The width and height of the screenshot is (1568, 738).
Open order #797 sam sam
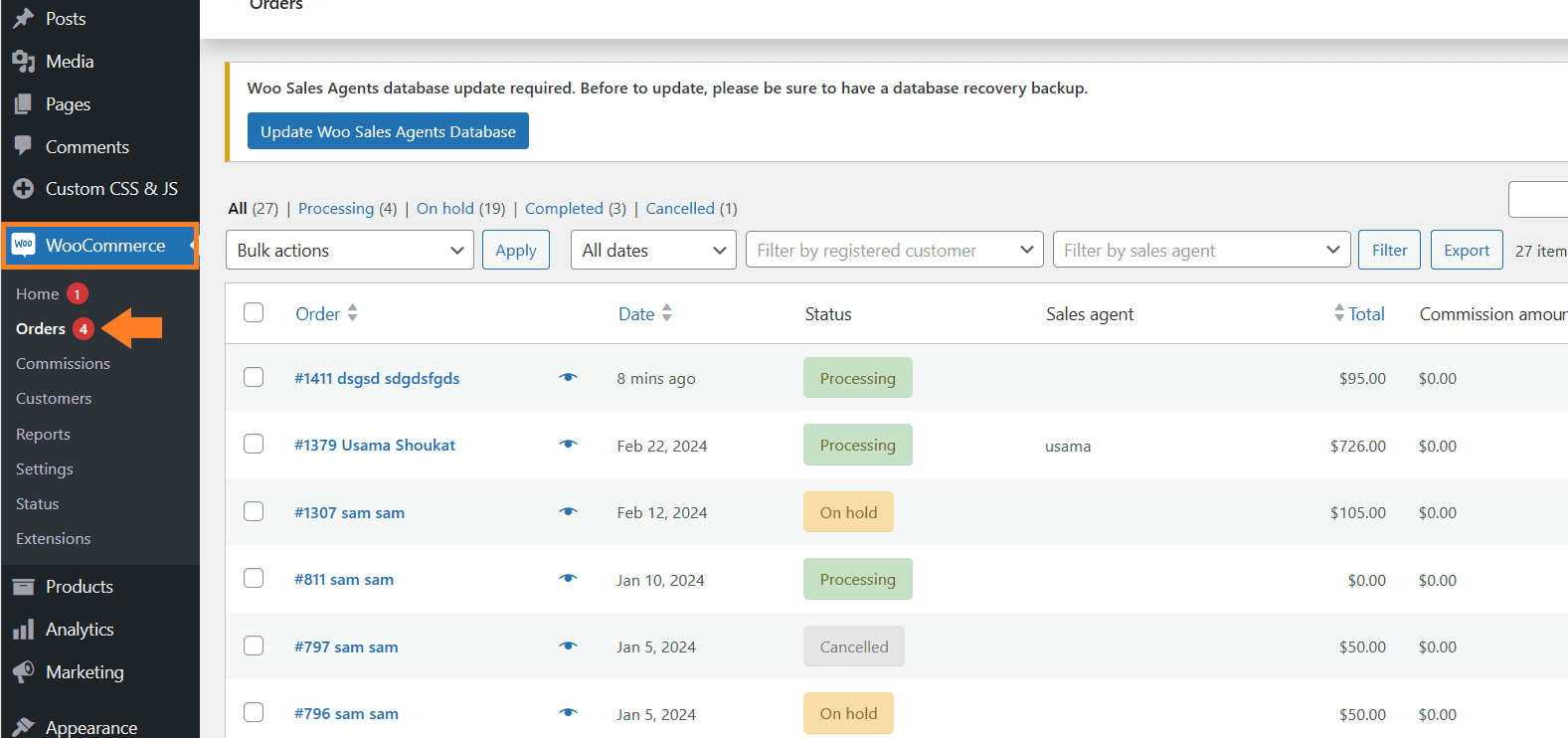[346, 646]
